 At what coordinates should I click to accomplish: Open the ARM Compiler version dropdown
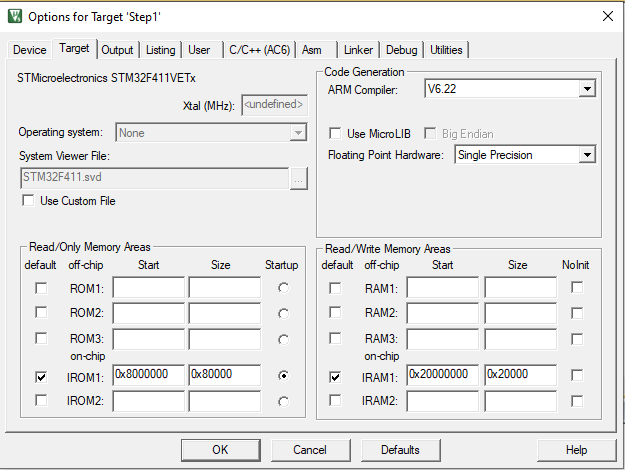pyautogui.click(x=586, y=90)
